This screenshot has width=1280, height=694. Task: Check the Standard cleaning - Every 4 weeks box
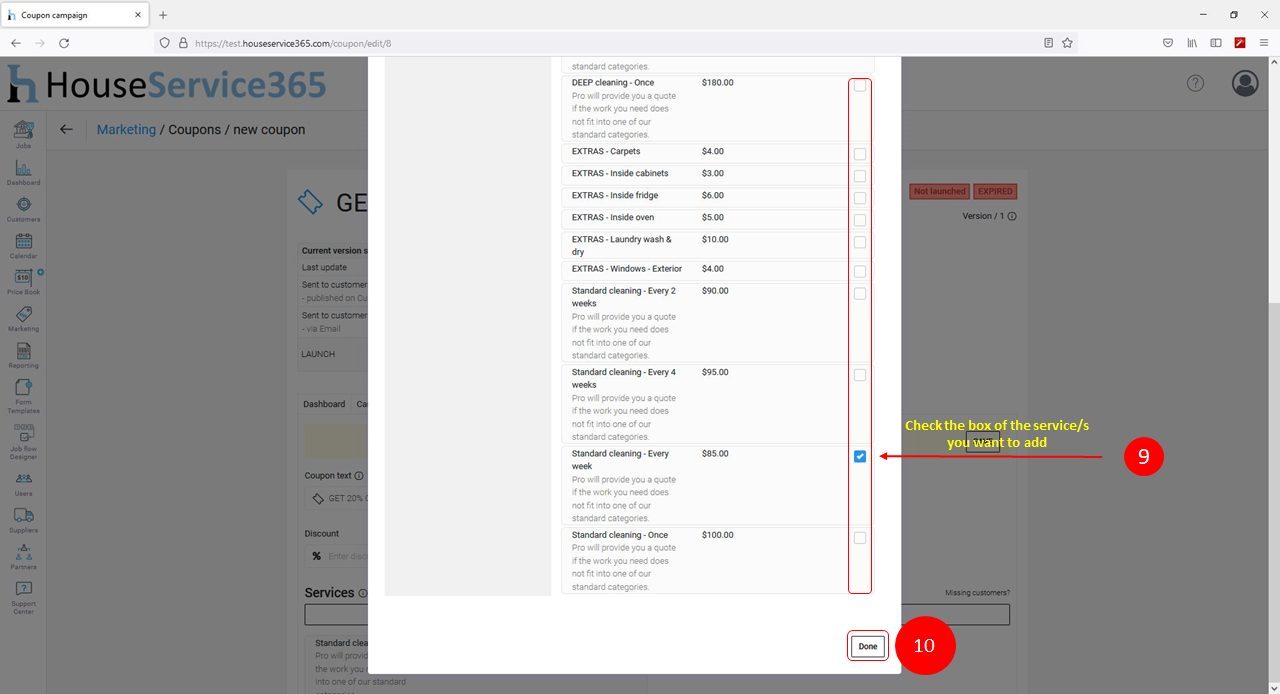pos(860,375)
